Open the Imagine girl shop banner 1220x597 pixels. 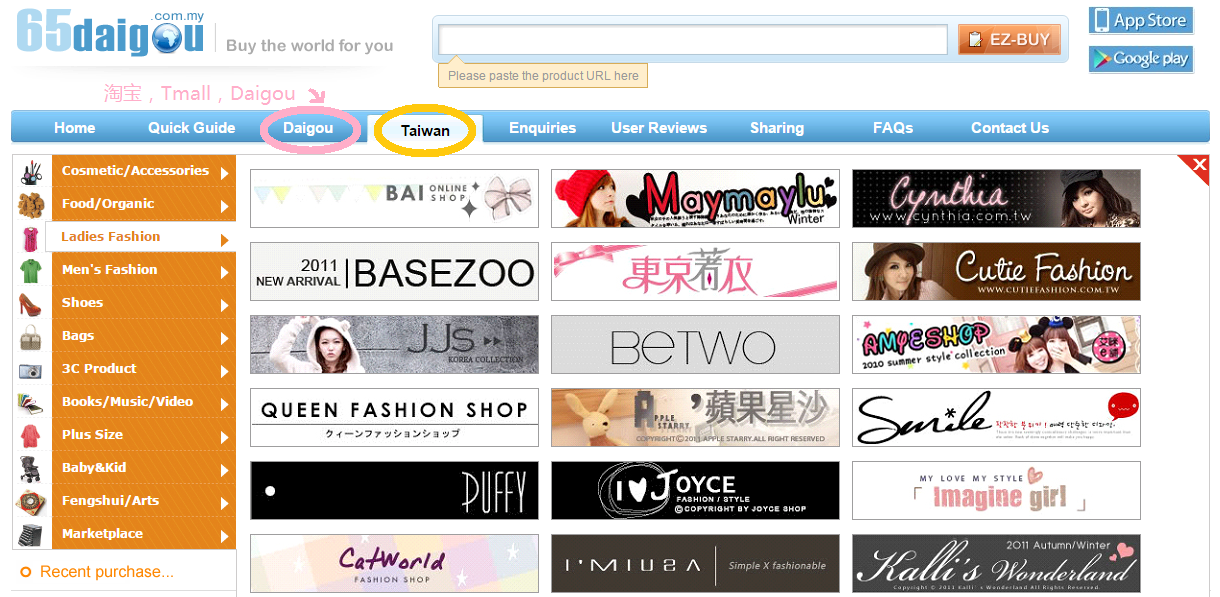pos(996,490)
